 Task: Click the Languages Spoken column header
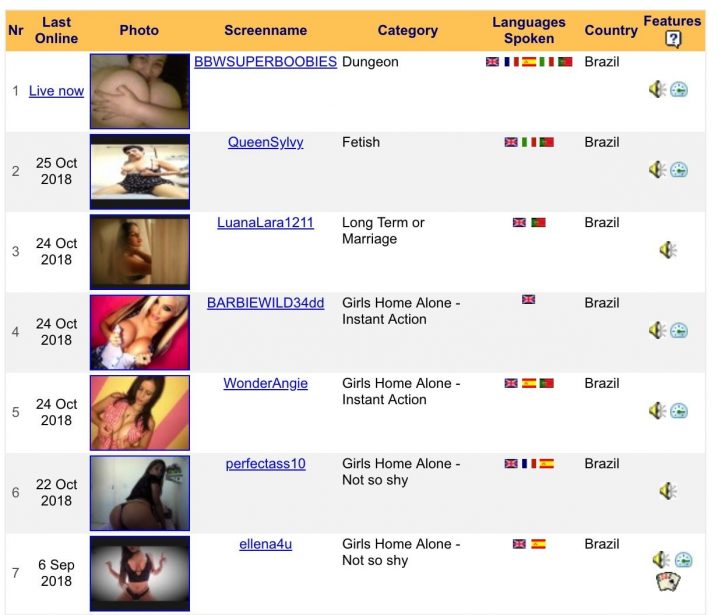click(529, 30)
